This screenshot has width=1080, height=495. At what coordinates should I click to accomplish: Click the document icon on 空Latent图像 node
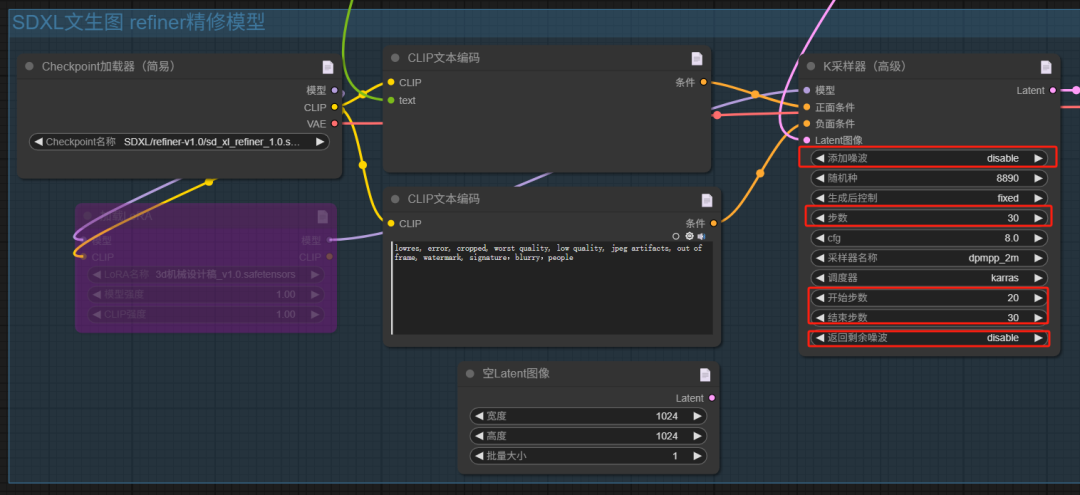pyautogui.click(x=705, y=375)
